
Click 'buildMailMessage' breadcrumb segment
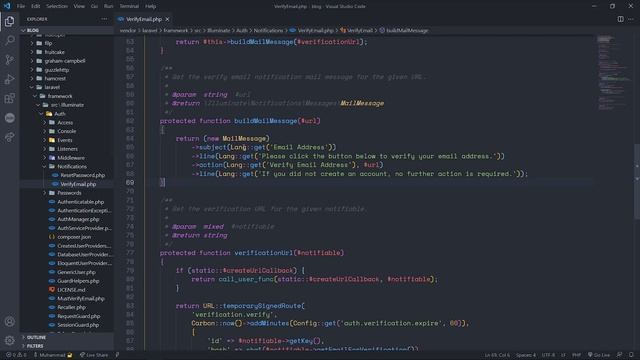coord(407,30)
